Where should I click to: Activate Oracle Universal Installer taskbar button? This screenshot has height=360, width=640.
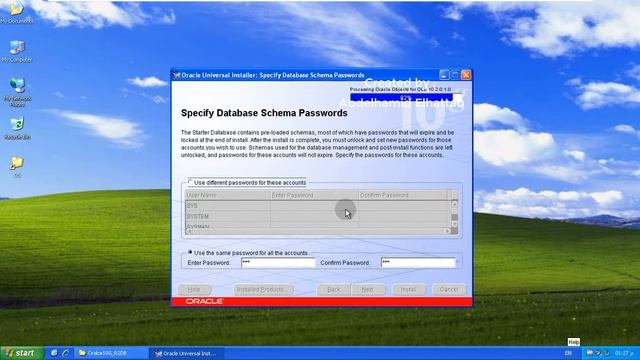pyautogui.click(x=187, y=353)
